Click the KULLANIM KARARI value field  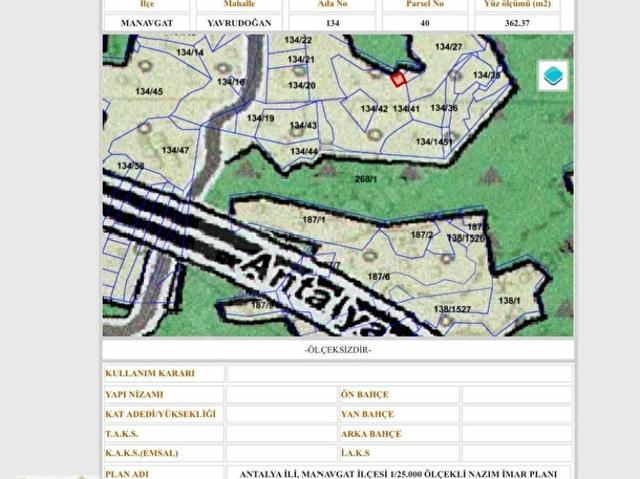pos(400,373)
